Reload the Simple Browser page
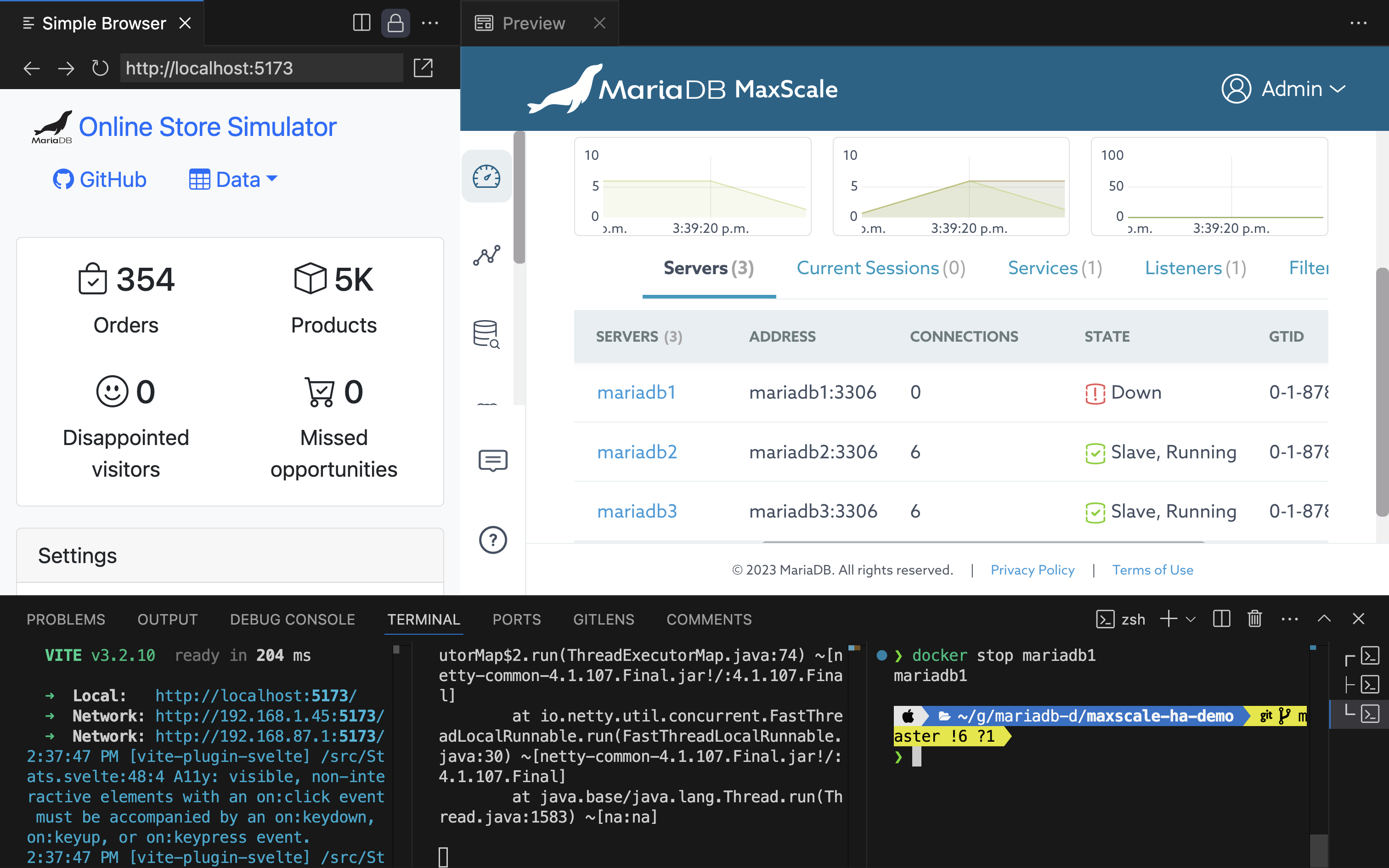The image size is (1389, 868). (100, 68)
